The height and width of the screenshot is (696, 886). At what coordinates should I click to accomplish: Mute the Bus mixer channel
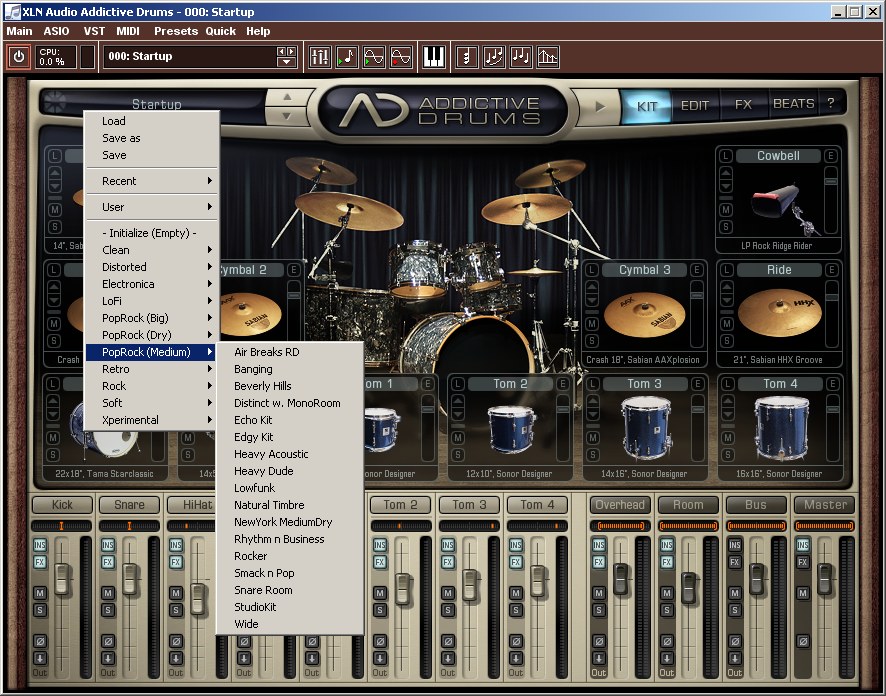[735, 593]
